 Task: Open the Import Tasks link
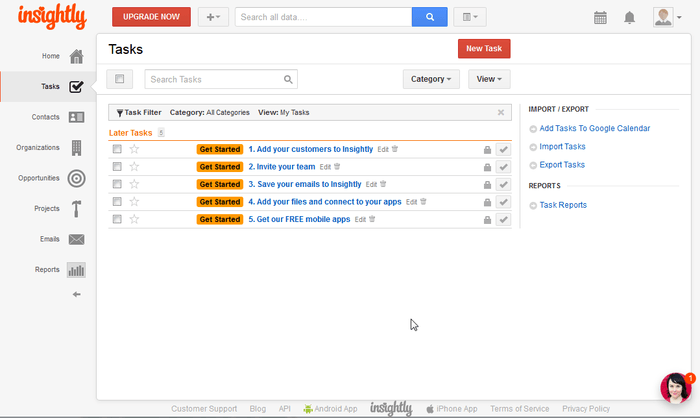562,146
